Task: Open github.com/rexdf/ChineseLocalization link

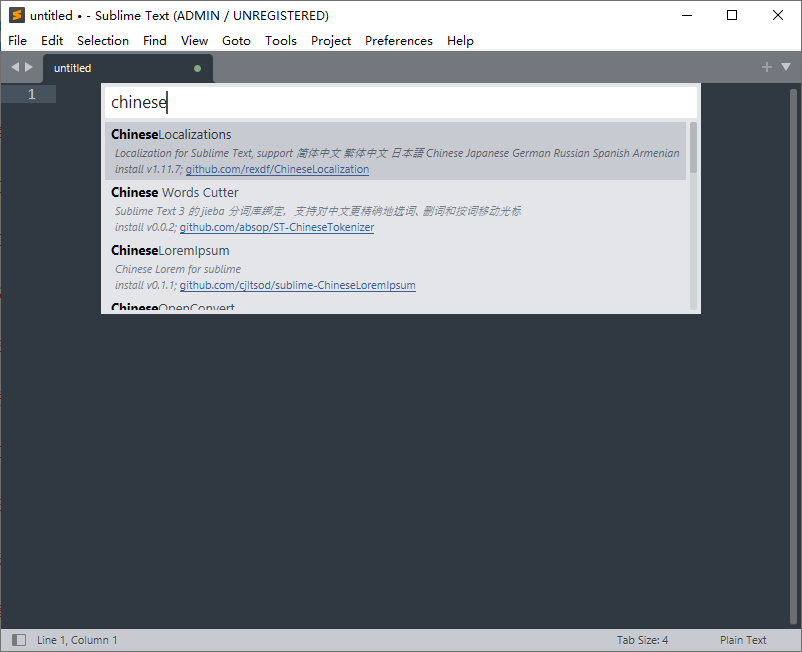Action: tap(277, 169)
